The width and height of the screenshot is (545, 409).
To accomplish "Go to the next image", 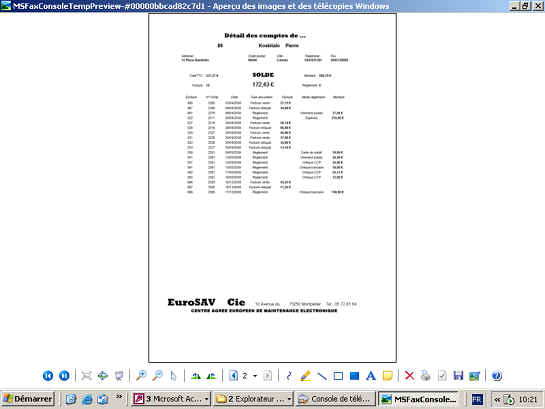I will [64, 376].
